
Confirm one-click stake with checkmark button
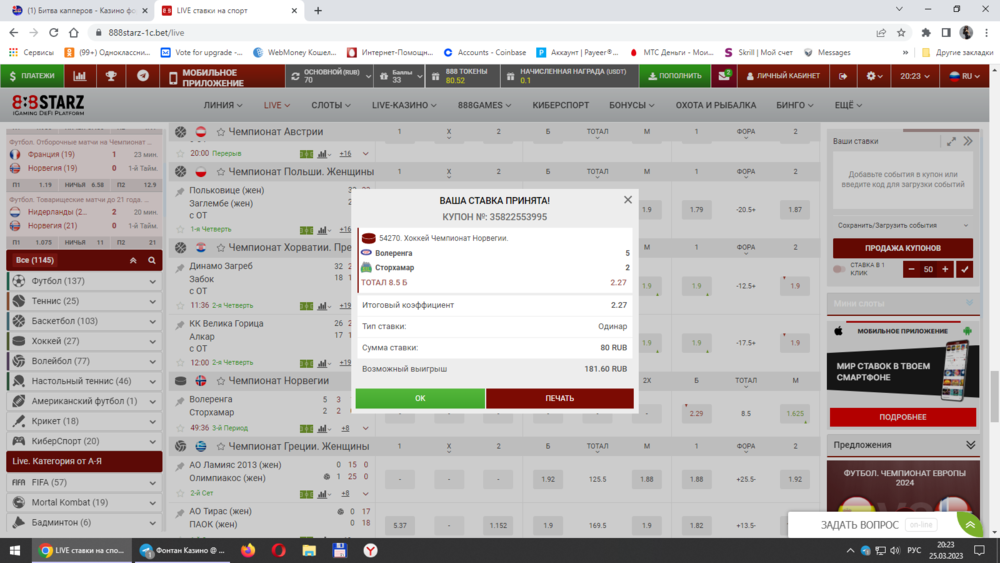pos(965,269)
